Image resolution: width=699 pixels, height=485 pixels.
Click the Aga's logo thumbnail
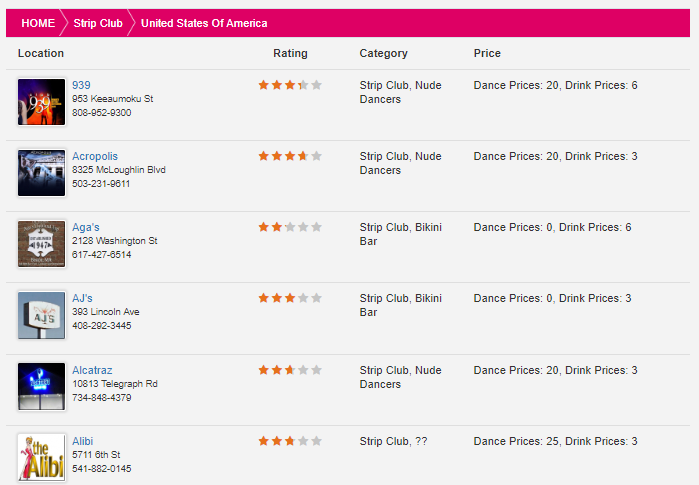click(x=41, y=244)
